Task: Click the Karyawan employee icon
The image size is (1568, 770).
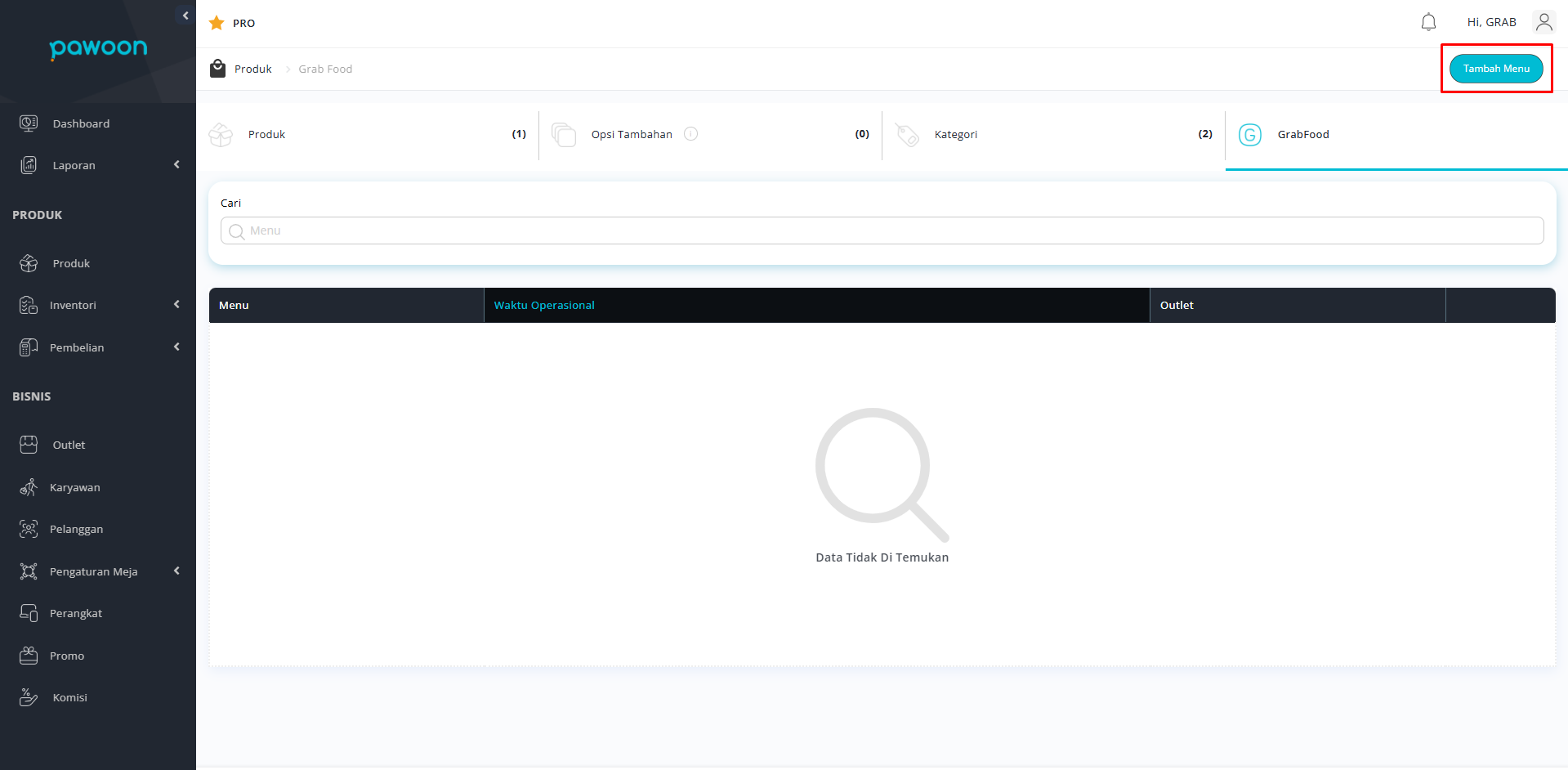Action: coord(29,487)
